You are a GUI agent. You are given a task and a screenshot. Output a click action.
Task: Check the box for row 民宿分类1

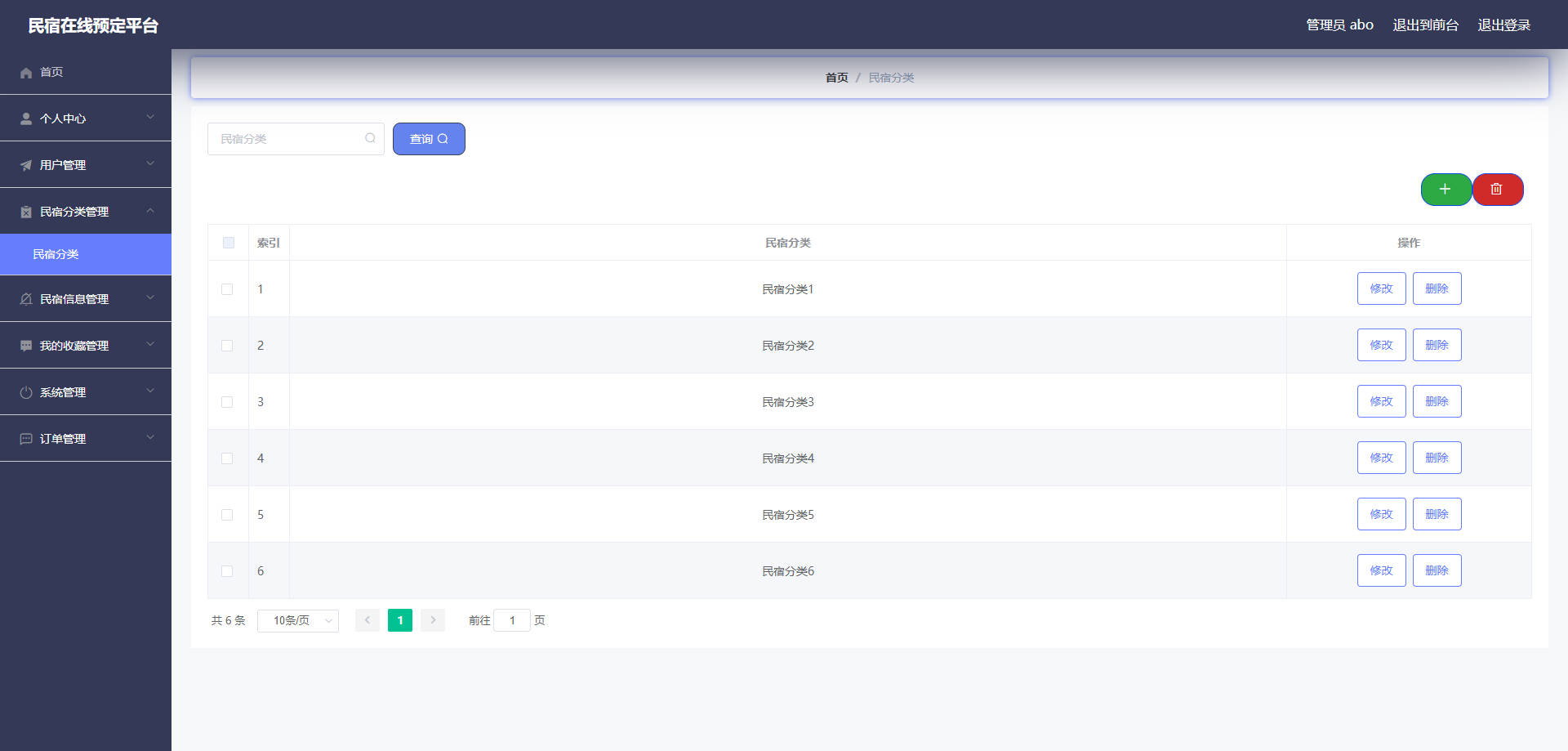(227, 289)
